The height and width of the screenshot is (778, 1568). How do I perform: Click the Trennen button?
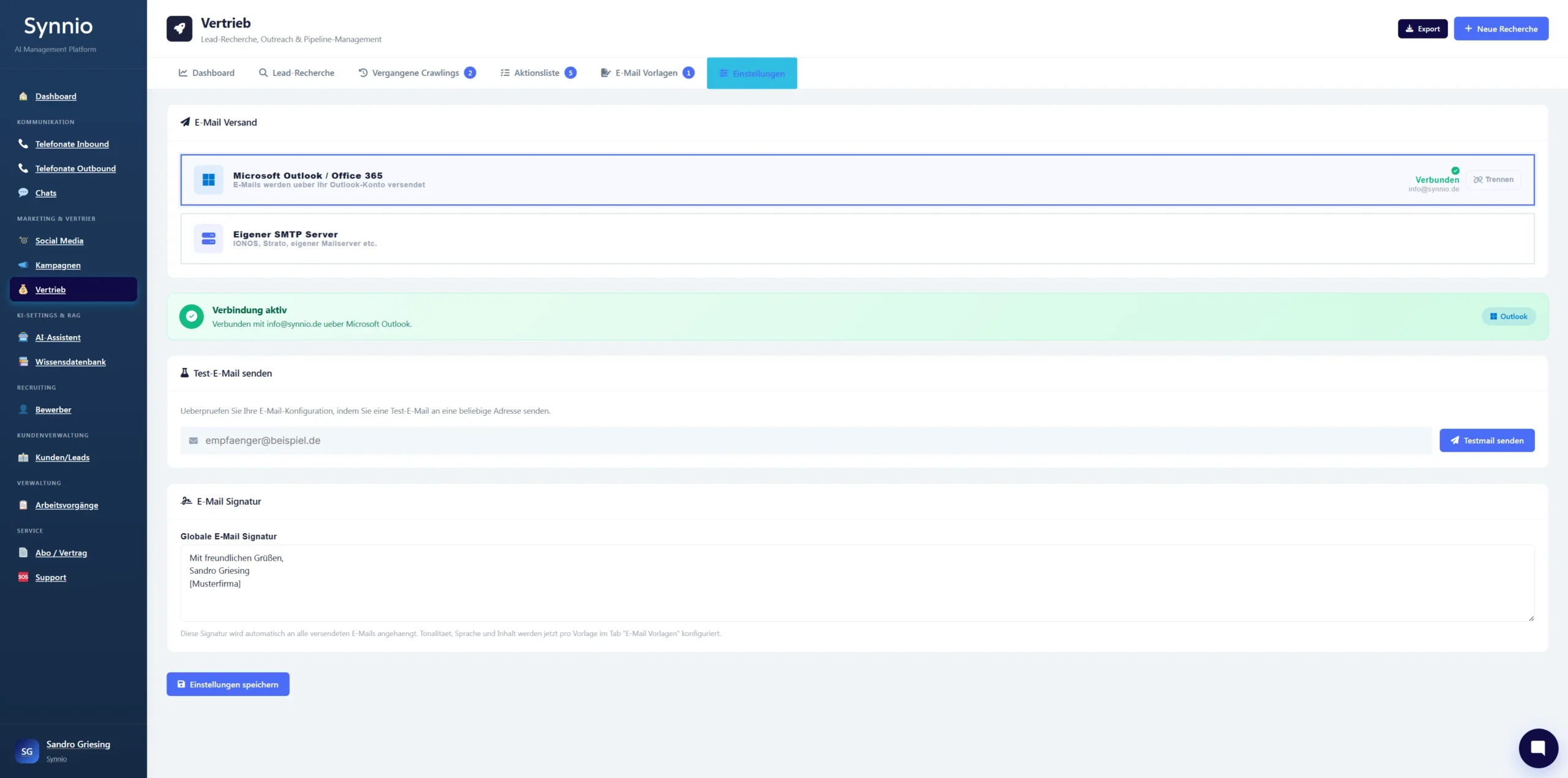click(1493, 179)
